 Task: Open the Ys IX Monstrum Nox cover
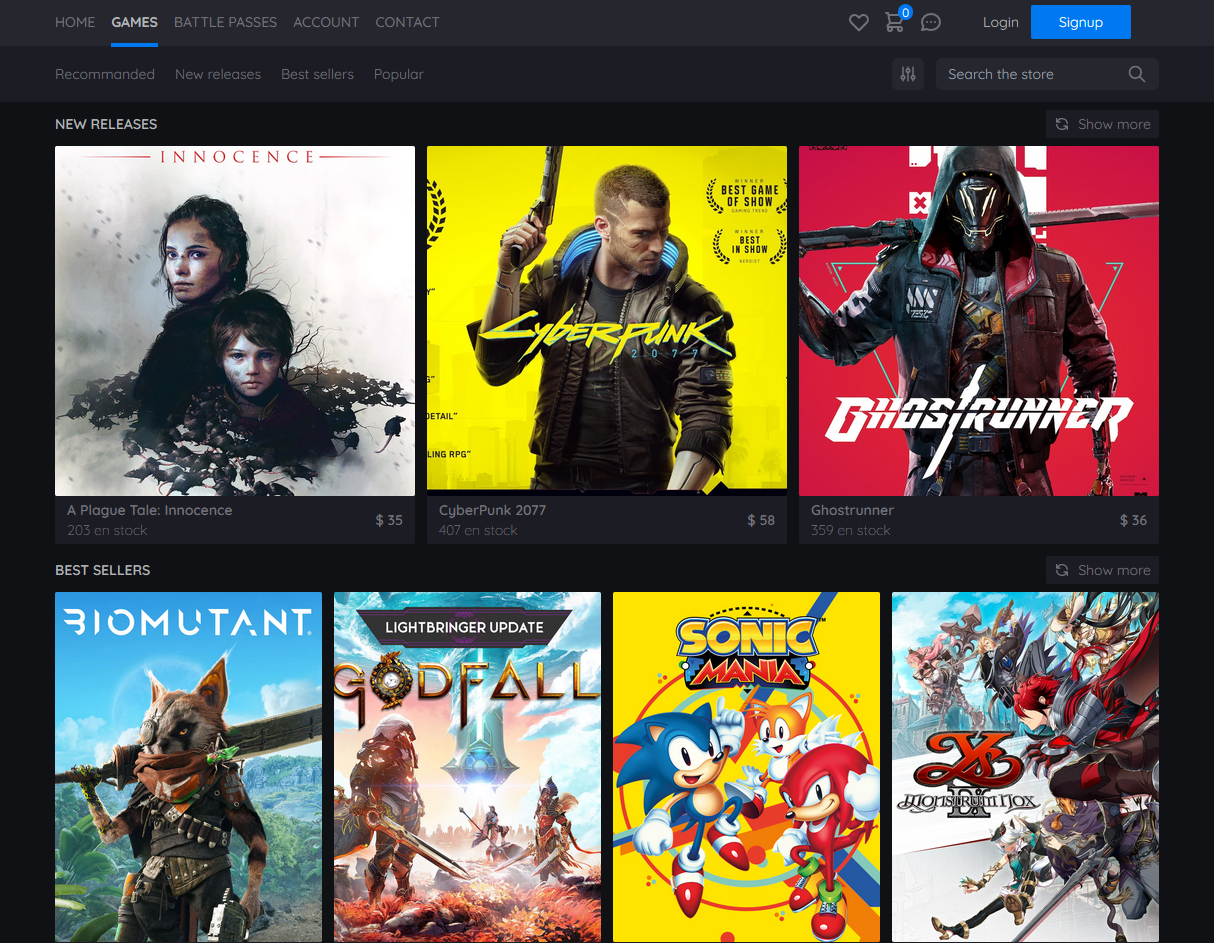(1025, 767)
